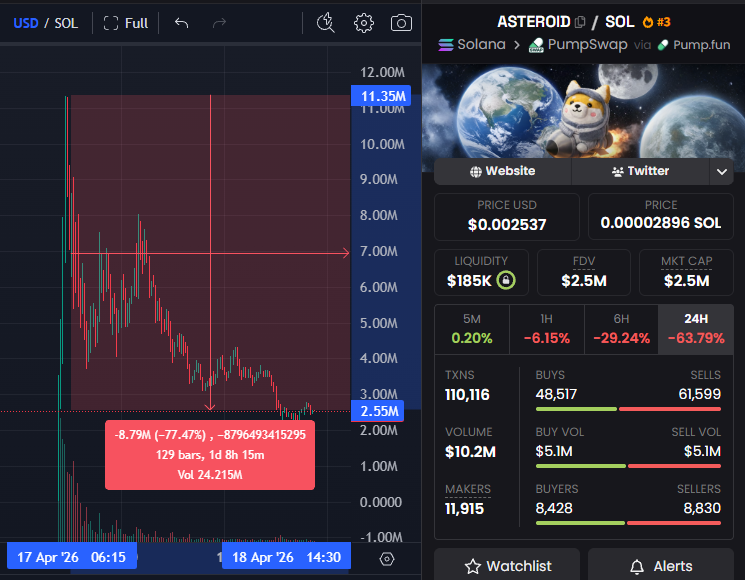Viewport: 745px width, 580px height.
Task: Click the LIQUIDITY $185K value
Action: (x=469, y=281)
